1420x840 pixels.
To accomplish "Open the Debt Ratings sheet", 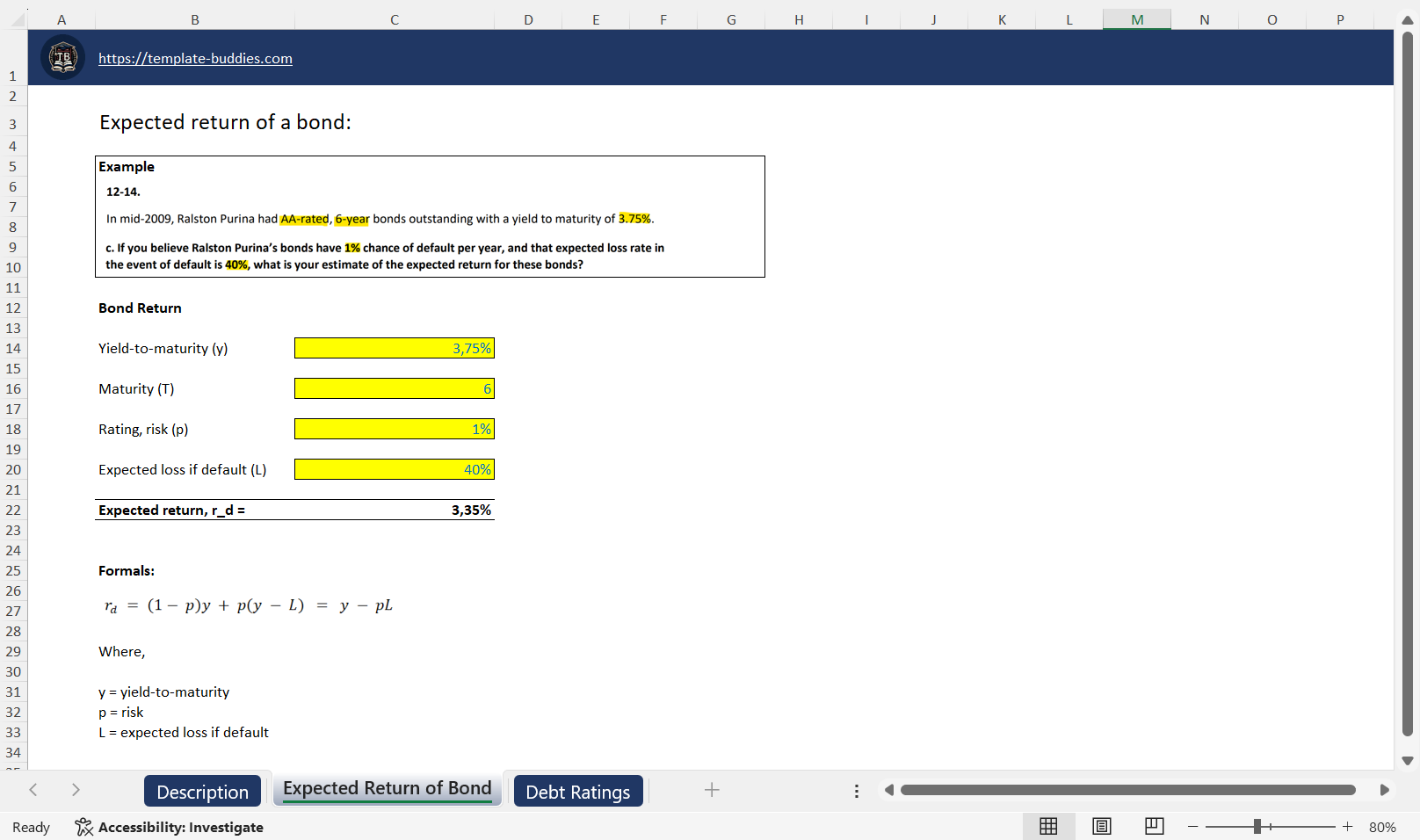I will tap(577, 791).
